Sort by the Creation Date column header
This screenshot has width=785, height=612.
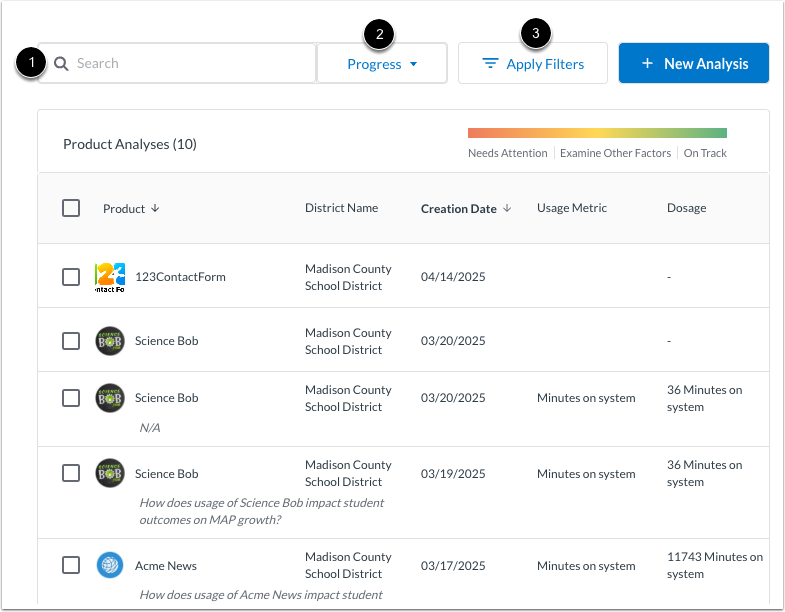[458, 209]
